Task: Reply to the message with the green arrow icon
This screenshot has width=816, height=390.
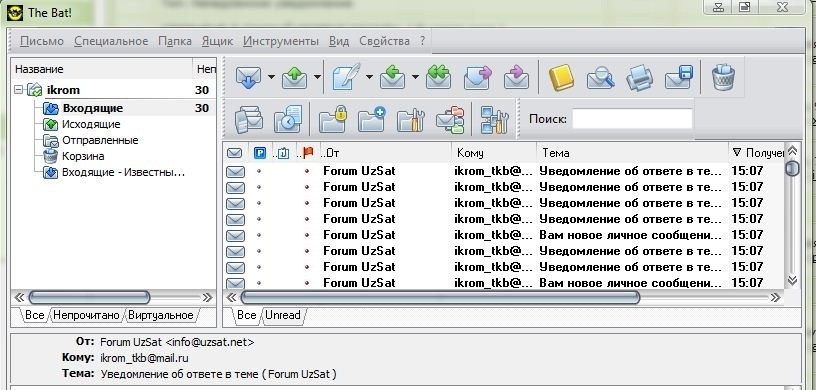Action: click(x=393, y=77)
